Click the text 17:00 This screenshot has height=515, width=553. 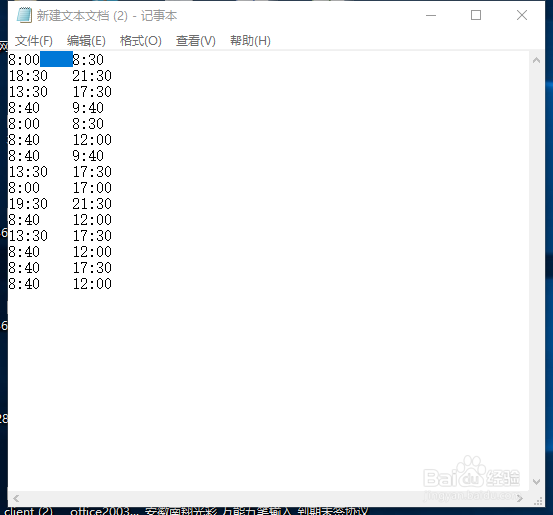point(92,188)
